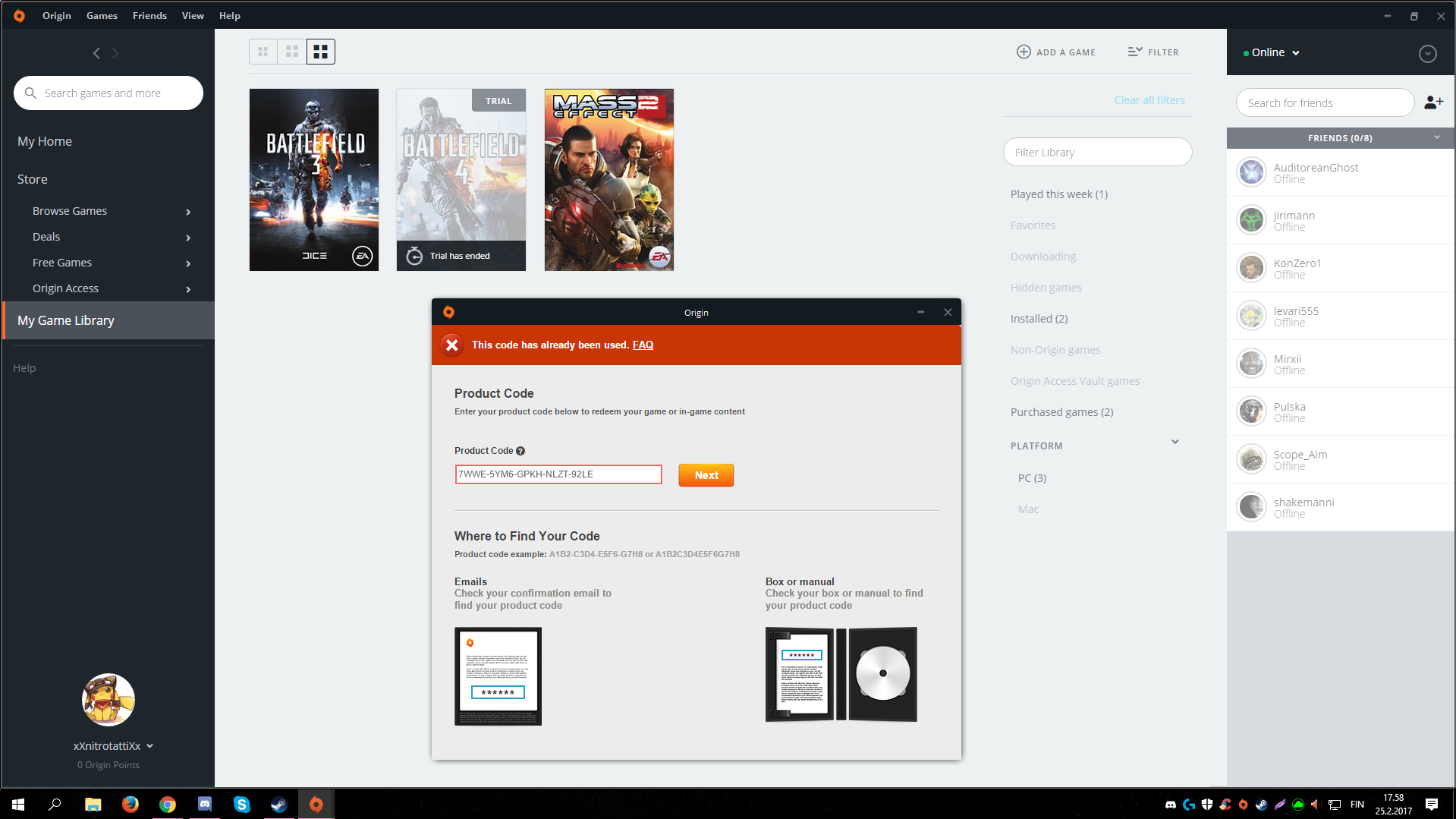Select My Game Library
This screenshot has width=1456, height=819.
coord(108,320)
